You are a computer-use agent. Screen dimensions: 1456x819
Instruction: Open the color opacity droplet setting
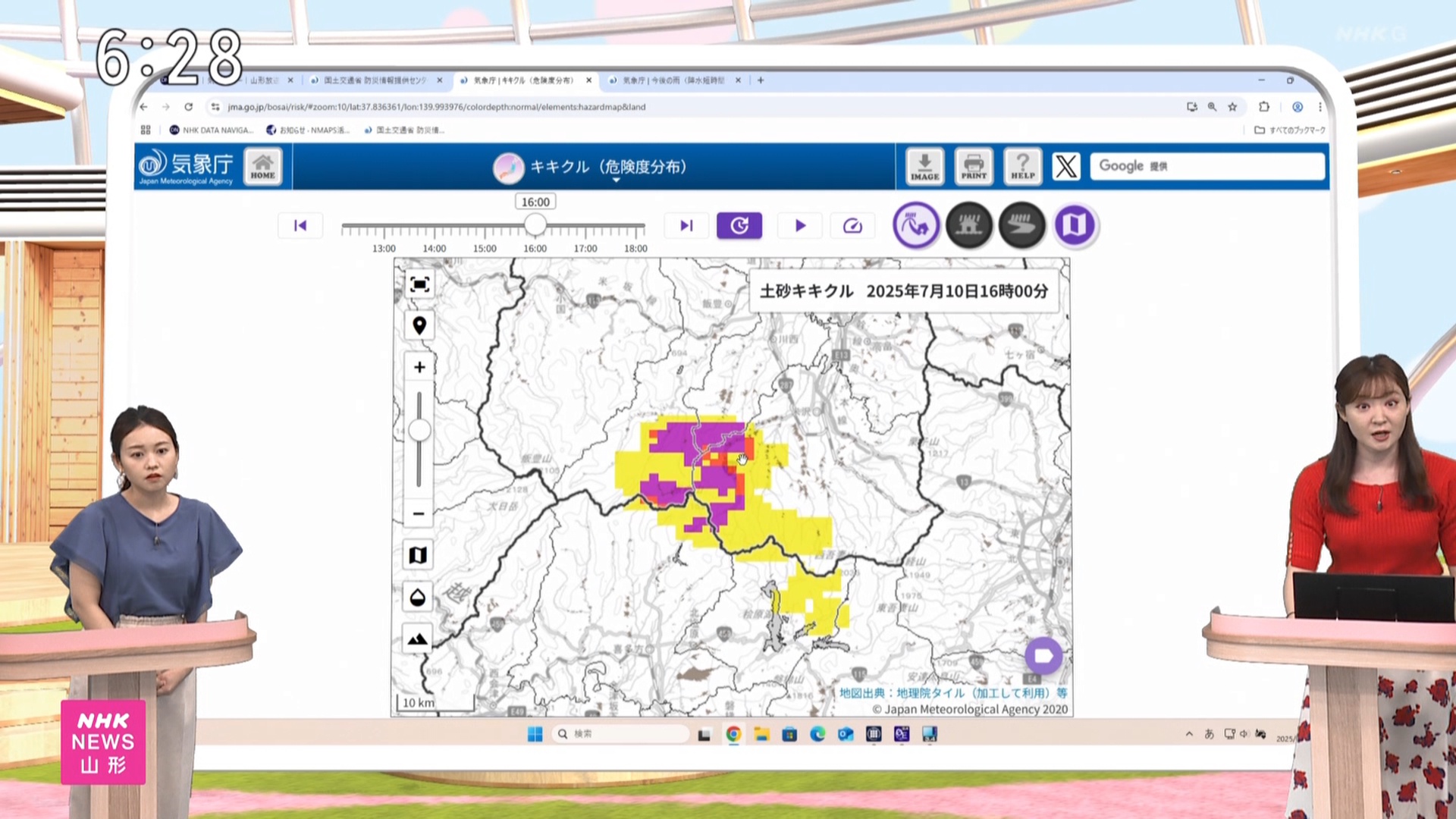(x=418, y=598)
